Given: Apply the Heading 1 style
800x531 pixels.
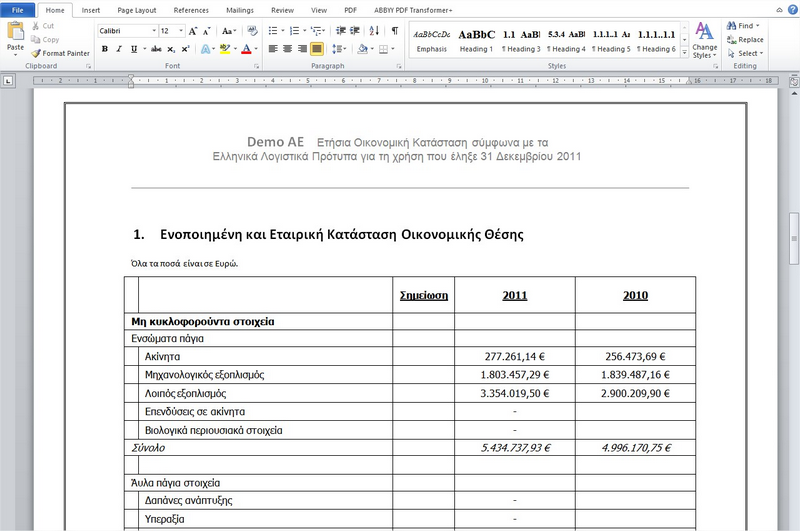Looking at the screenshot, I should coord(477,40).
